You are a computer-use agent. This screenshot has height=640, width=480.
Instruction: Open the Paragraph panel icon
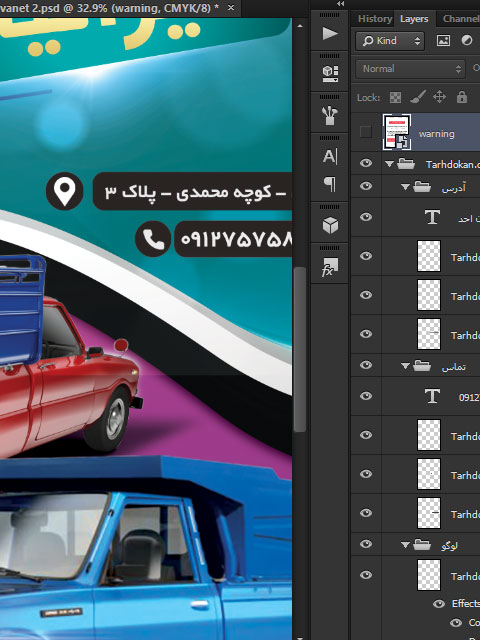pyautogui.click(x=330, y=184)
